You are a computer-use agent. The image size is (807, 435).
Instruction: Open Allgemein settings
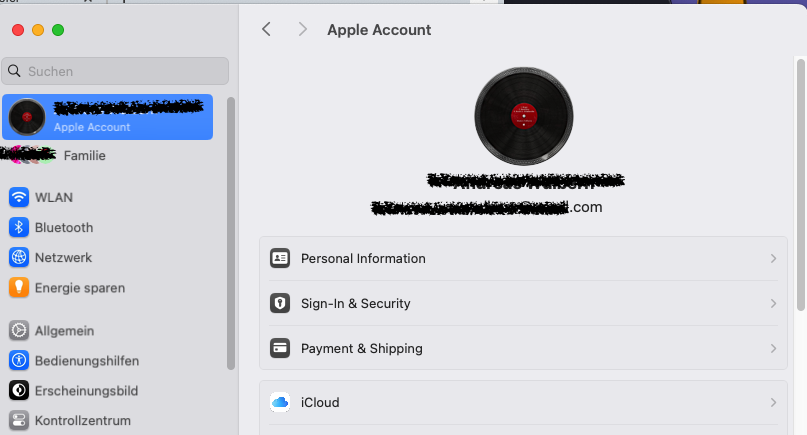(108, 330)
